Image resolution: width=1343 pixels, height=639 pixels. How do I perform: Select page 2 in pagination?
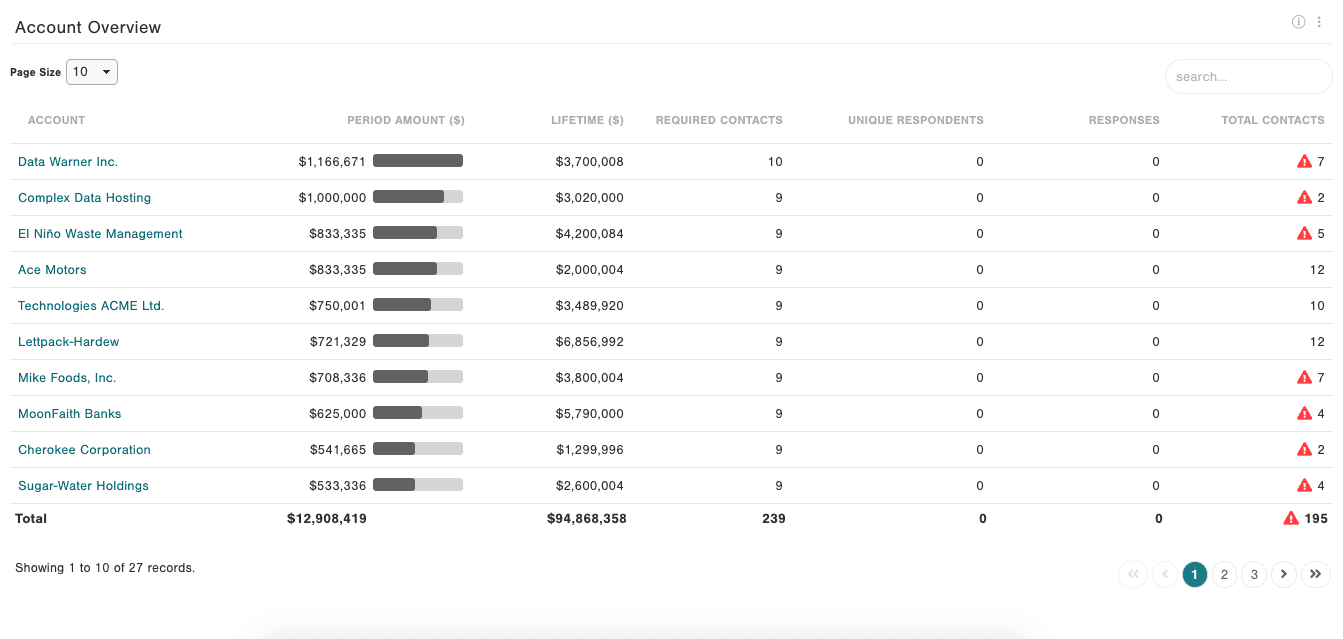point(1224,574)
